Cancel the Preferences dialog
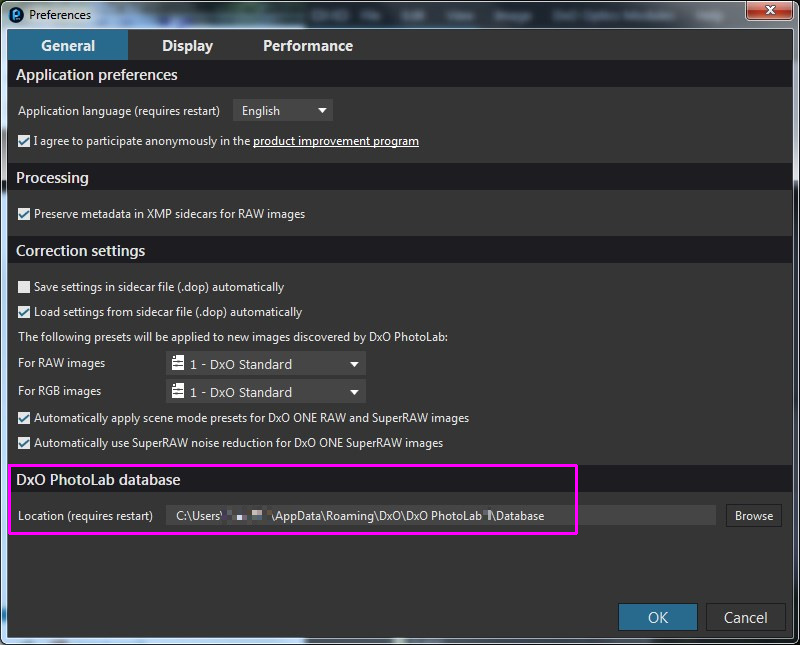The image size is (800, 645). pyautogui.click(x=745, y=617)
